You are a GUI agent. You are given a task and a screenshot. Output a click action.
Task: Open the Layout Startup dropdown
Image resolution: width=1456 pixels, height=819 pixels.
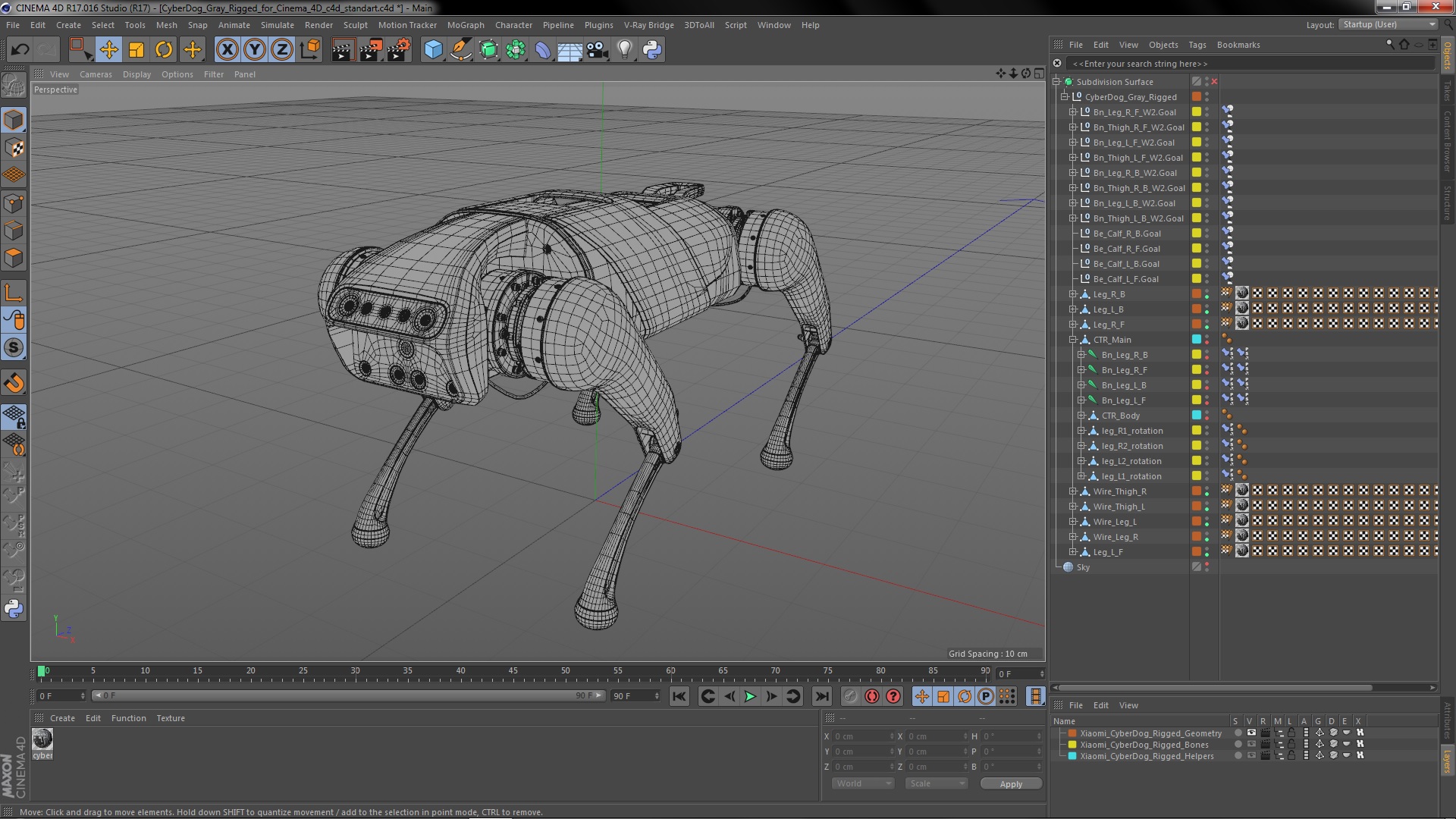[1388, 24]
